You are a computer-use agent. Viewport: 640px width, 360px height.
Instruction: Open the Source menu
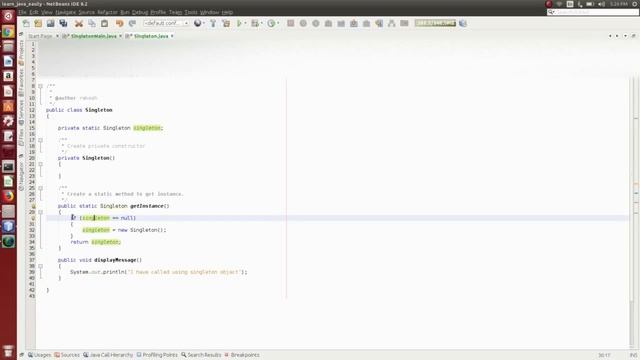87,12
